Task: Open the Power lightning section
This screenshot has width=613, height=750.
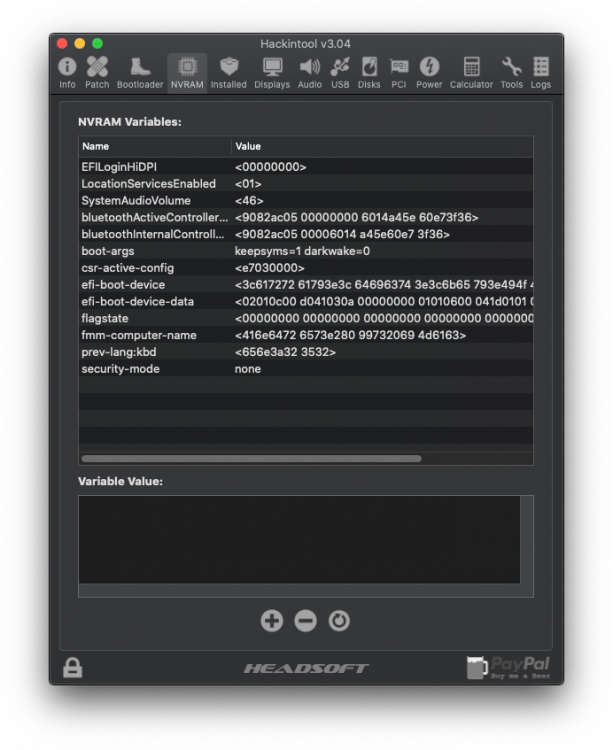Action: coord(429,73)
